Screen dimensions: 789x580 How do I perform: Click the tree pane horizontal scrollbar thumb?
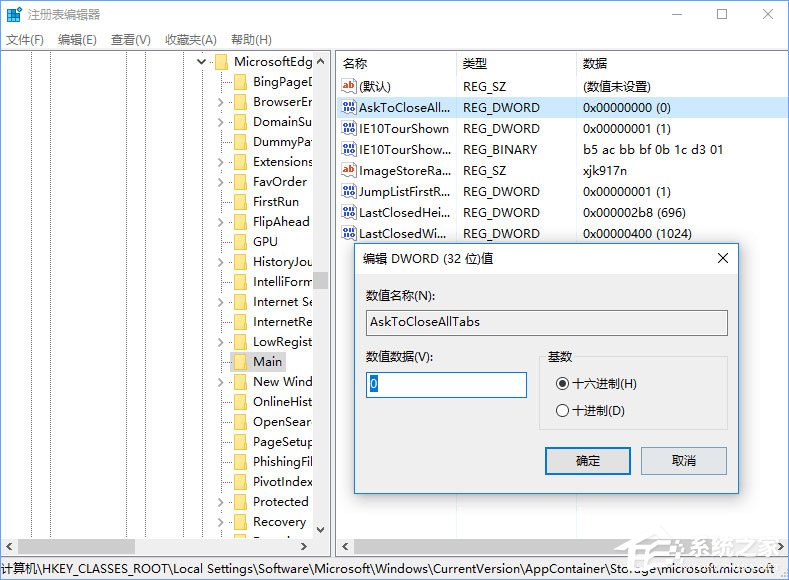[76, 546]
